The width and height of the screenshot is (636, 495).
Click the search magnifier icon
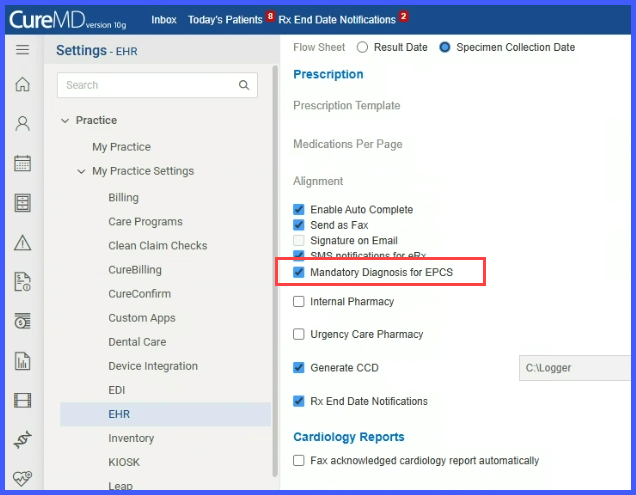[244, 85]
